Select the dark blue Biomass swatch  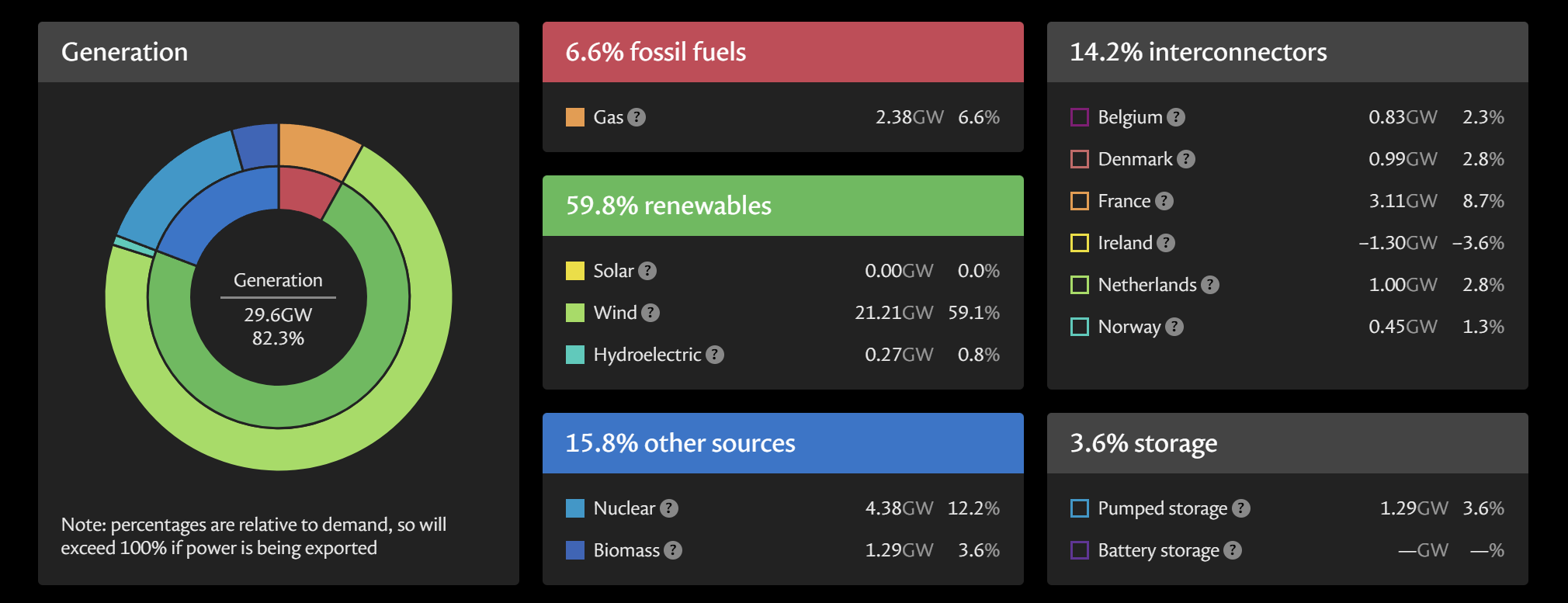tap(575, 550)
